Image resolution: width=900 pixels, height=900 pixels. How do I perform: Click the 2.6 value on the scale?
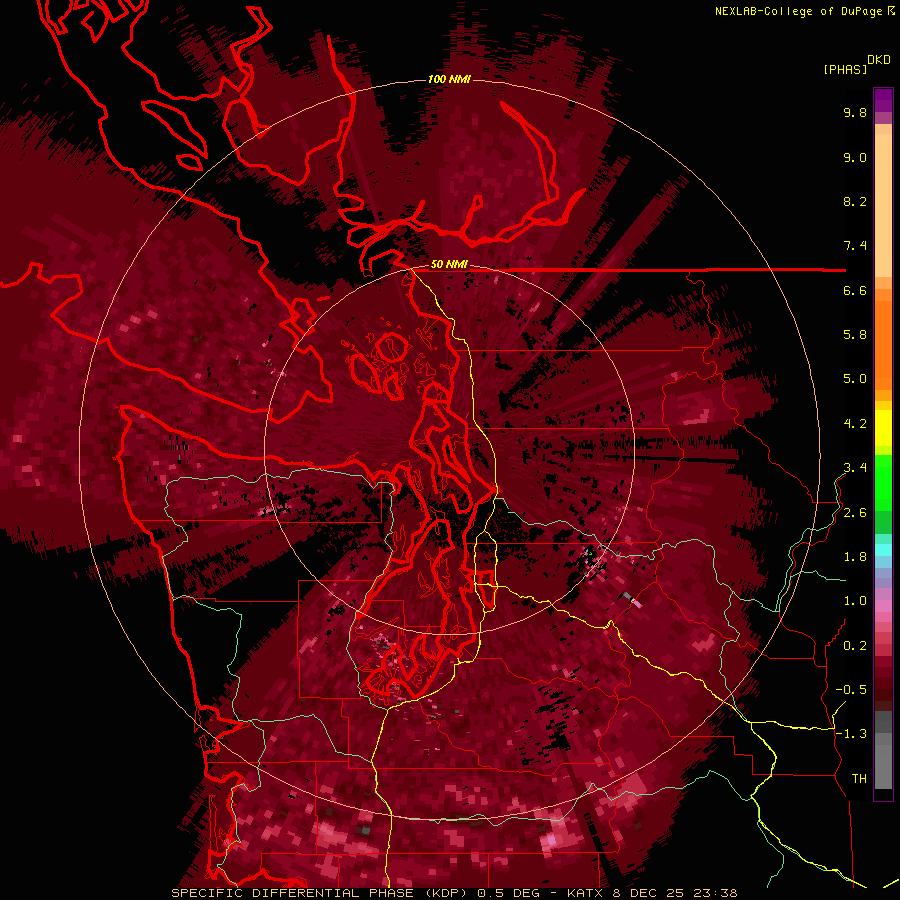[855, 513]
